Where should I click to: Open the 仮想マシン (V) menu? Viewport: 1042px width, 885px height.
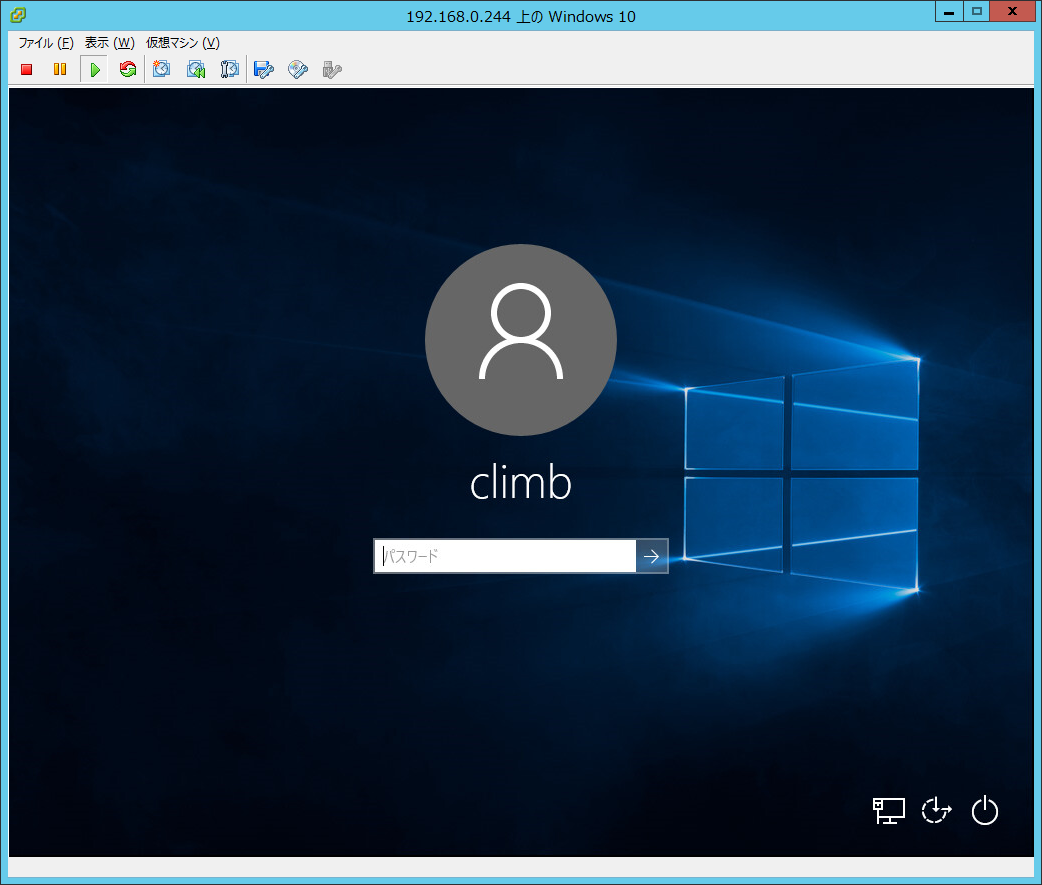click(182, 43)
